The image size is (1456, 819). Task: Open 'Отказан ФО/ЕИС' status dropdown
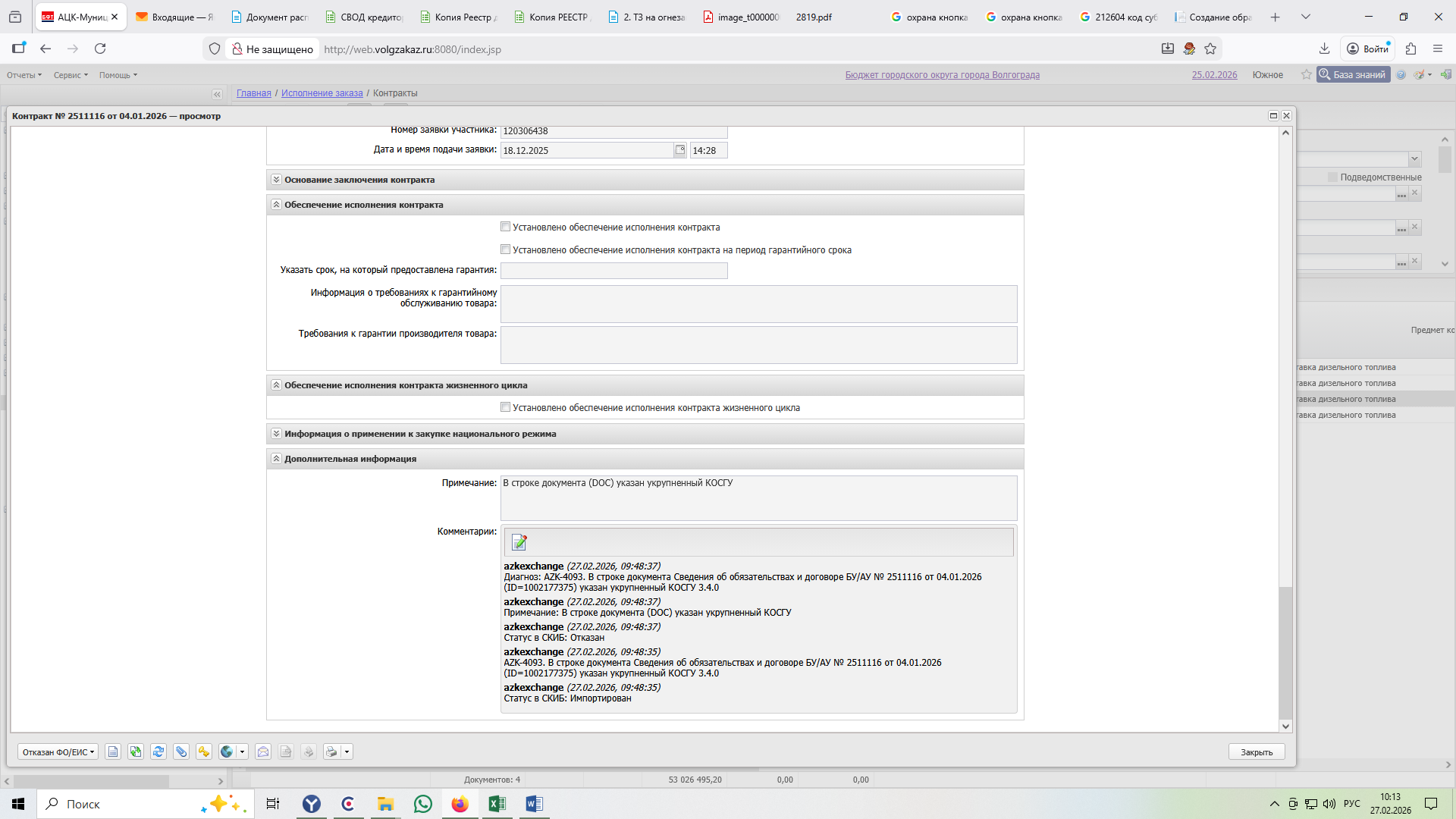click(58, 752)
